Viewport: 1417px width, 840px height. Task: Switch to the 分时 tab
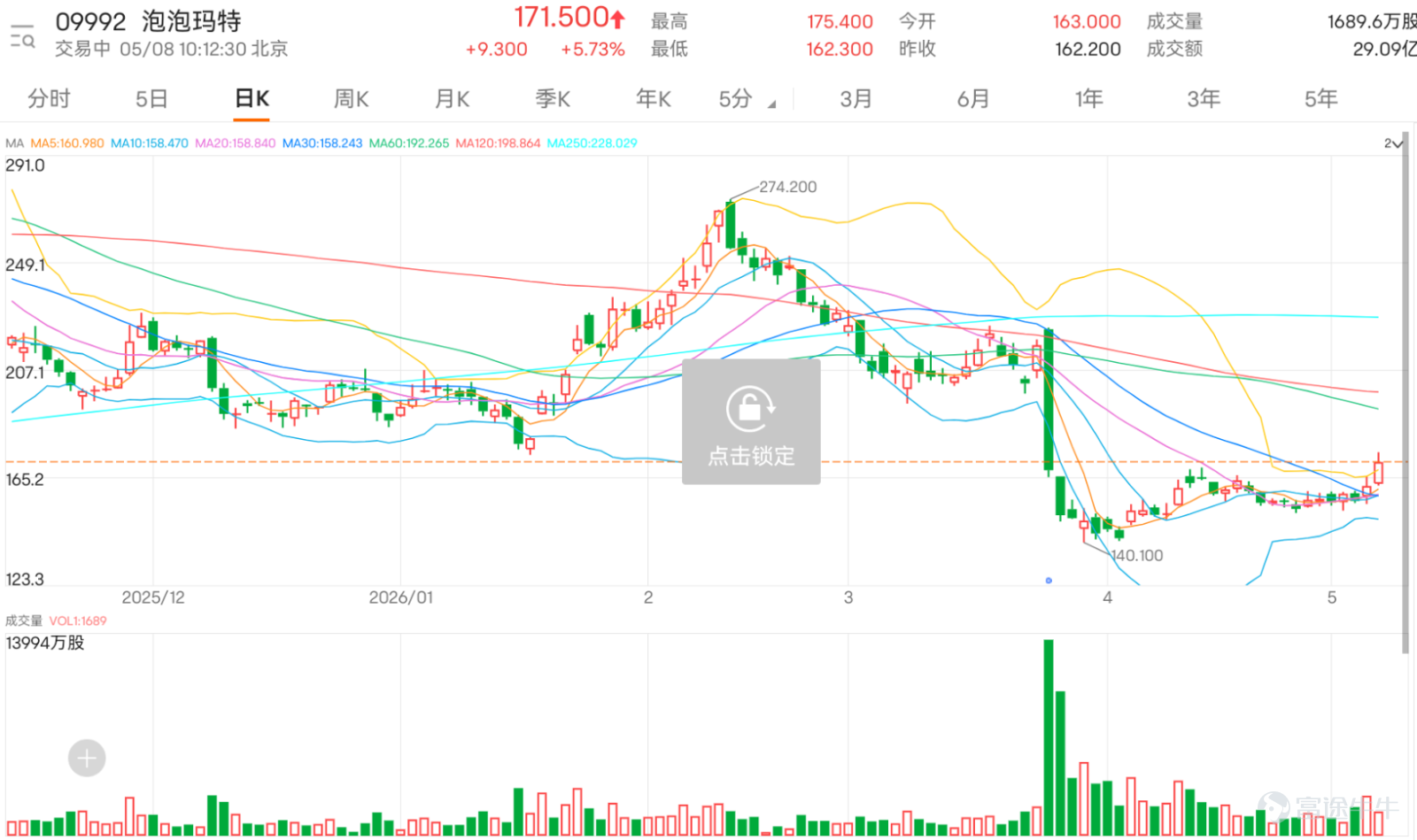click(x=49, y=98)
